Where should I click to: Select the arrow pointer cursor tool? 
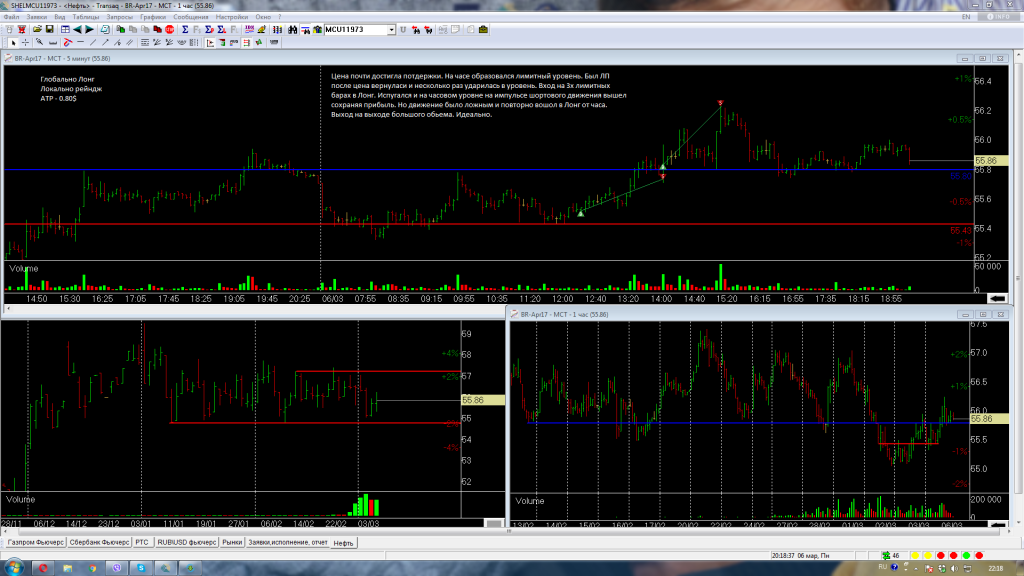tap(13, 42)
